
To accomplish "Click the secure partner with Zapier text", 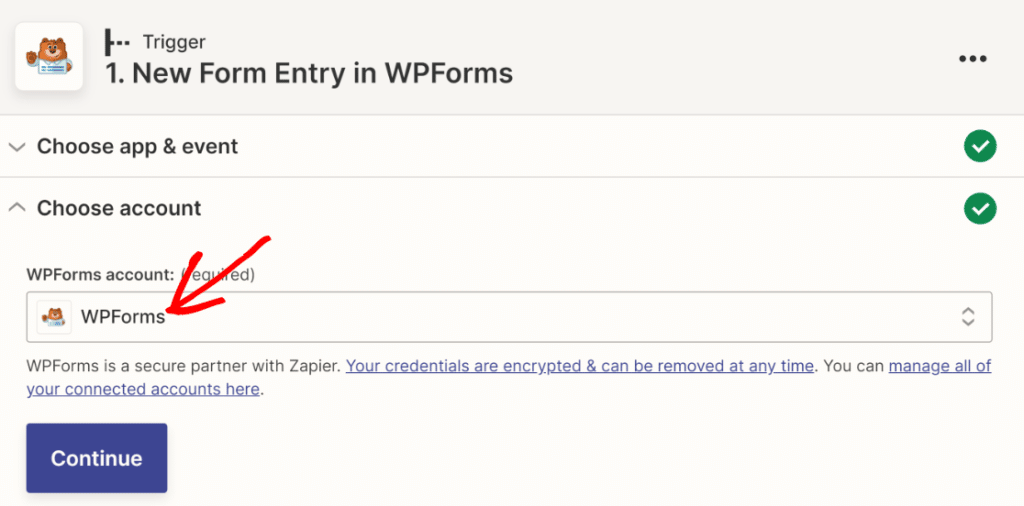I will pos(184,366).
